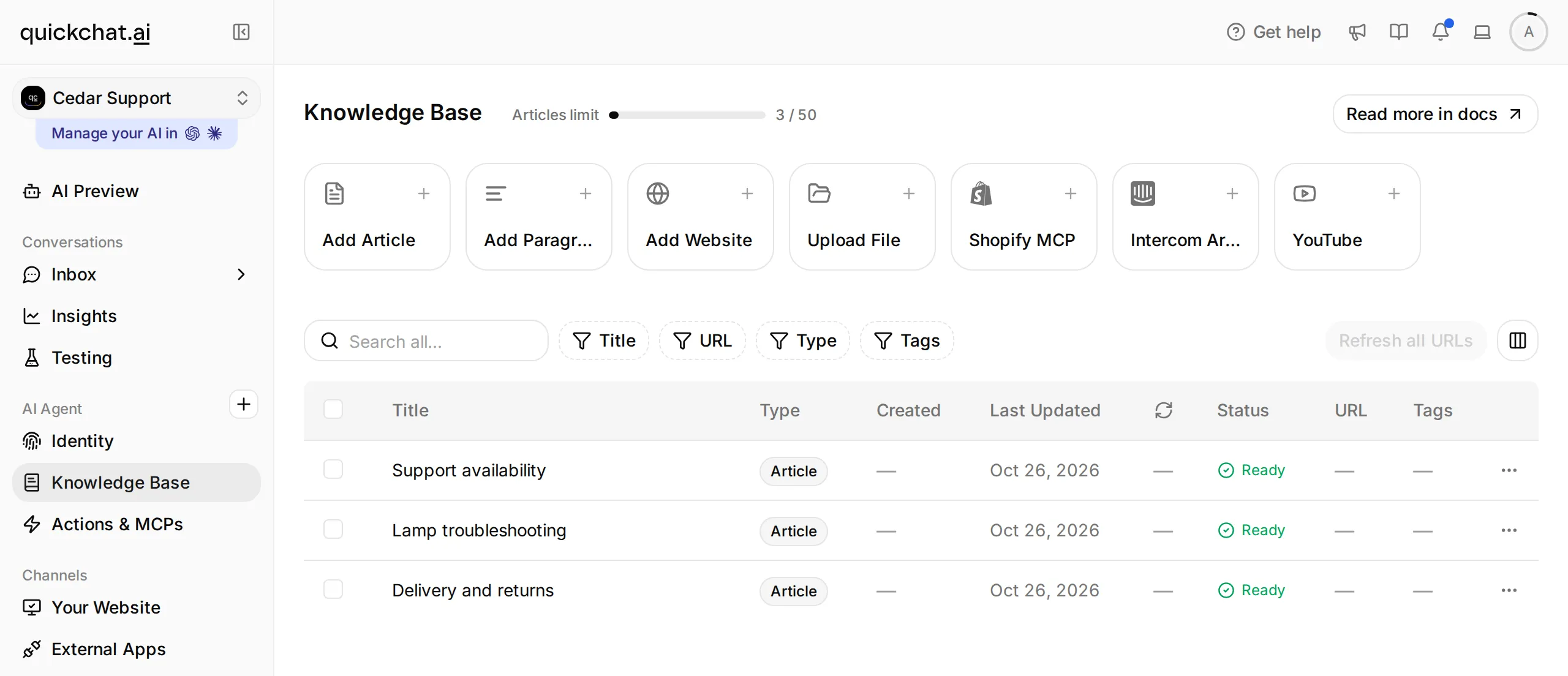Click the refresh column header icon
1568x676 pixels.
pyautogui.click(x=1164, y=410)
